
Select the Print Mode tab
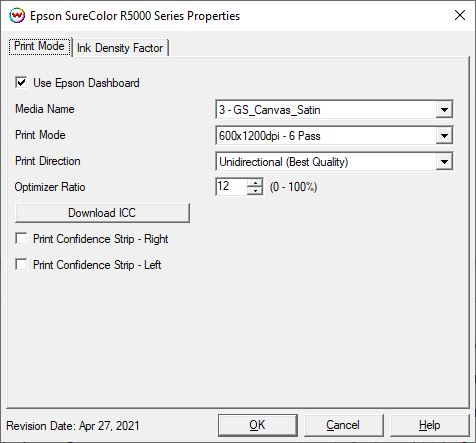(x=39, y=46)
